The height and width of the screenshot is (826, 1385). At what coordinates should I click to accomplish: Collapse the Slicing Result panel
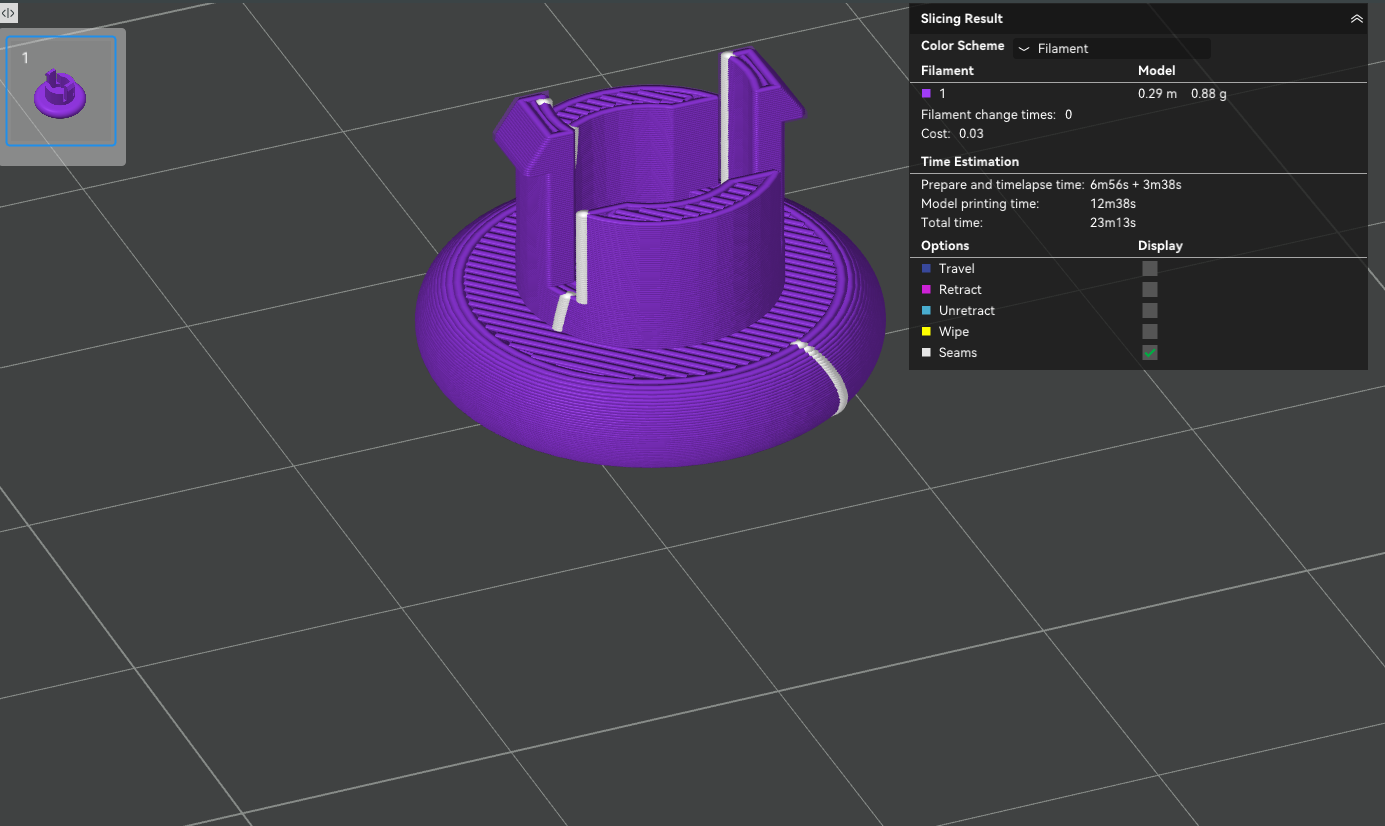coord(1356,19)
